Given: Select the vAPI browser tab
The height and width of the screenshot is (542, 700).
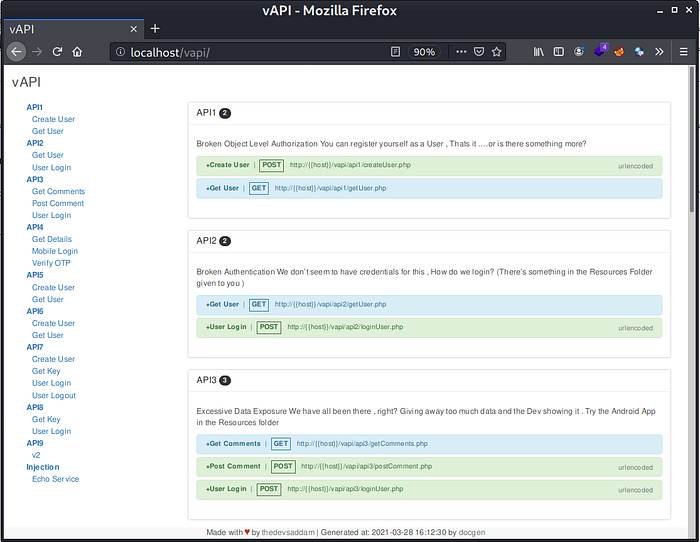Looking at the screenshot, I should tap(74, 29).
